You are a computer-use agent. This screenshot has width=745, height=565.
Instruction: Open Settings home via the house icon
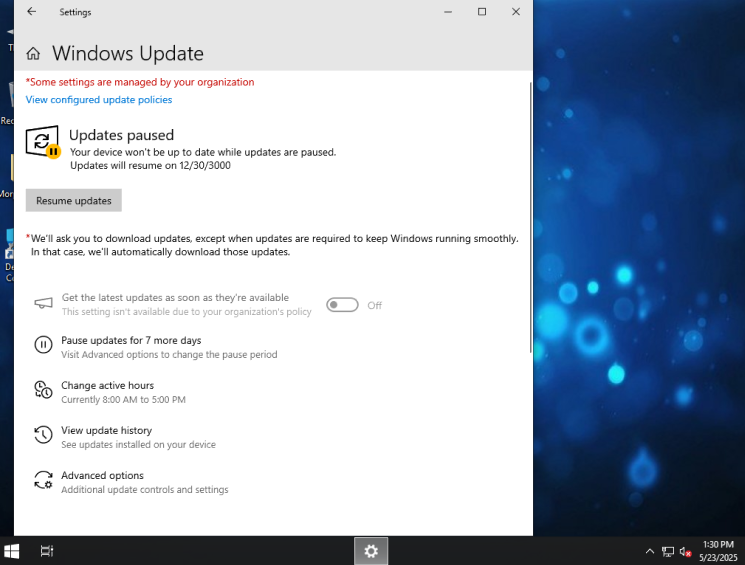point(33,54)
